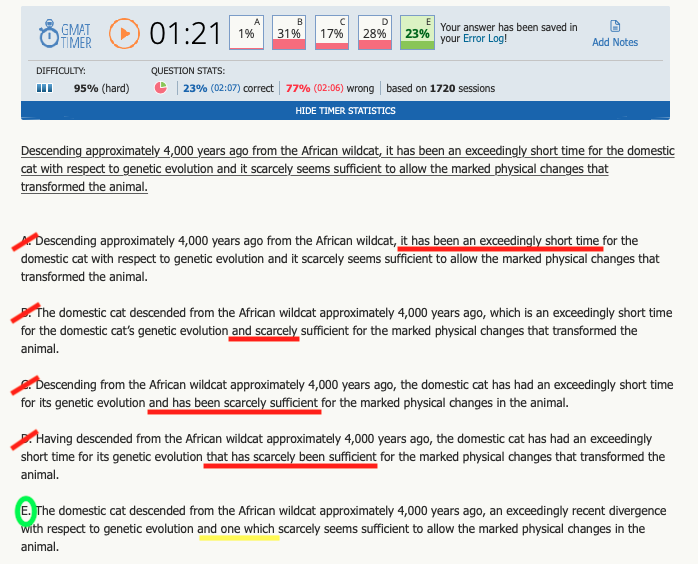
Task: Click the underlined question stem sentence
Action: 347,169
